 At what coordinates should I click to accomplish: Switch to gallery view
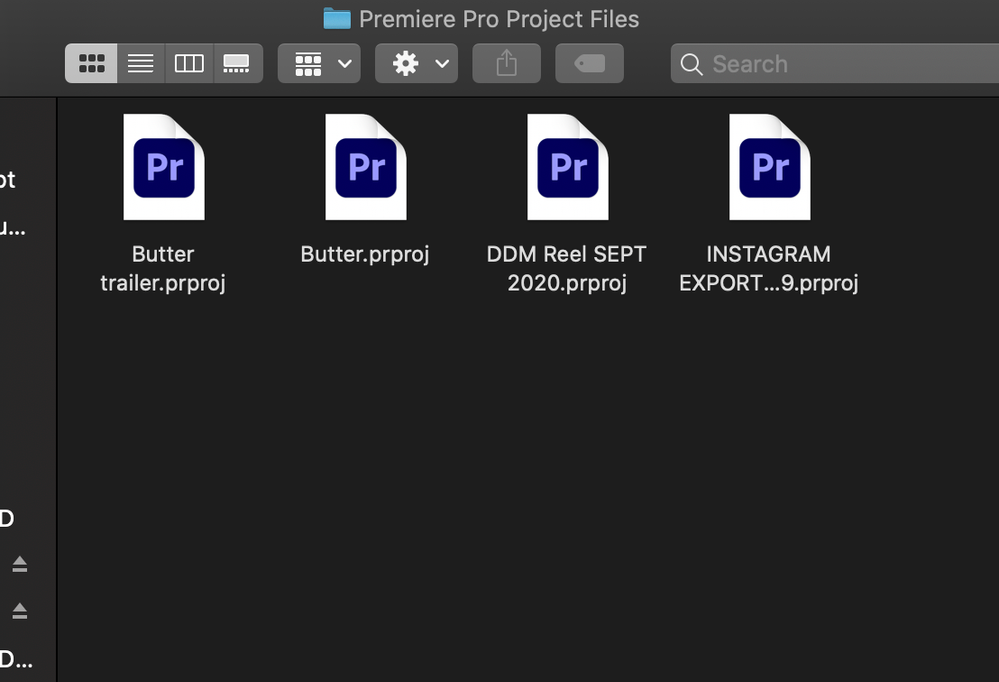coord(237,63)
